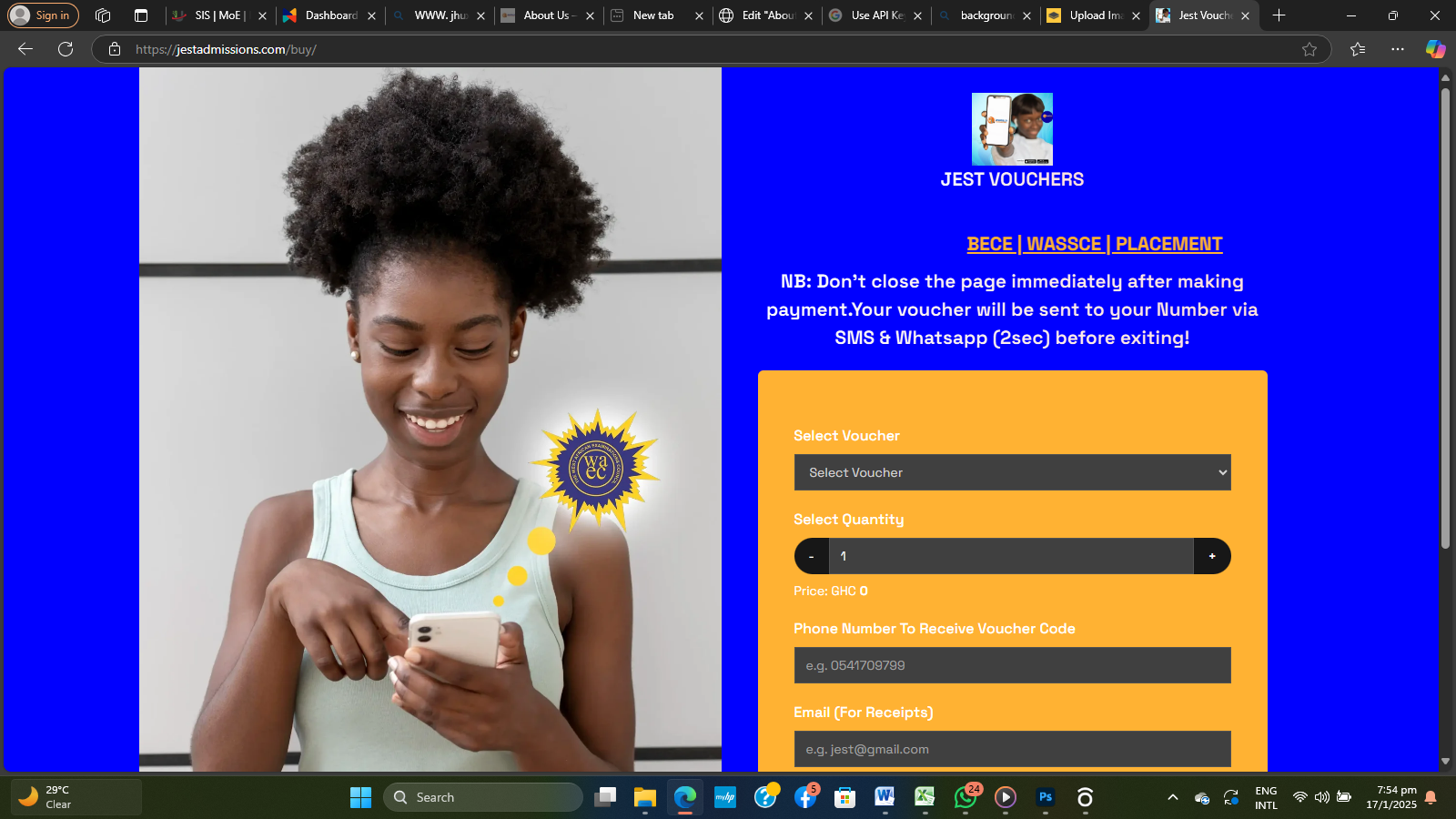Open Microsoft Excel from taskbar
This screenshot has width=1456, height=819.
pos(925,797)
